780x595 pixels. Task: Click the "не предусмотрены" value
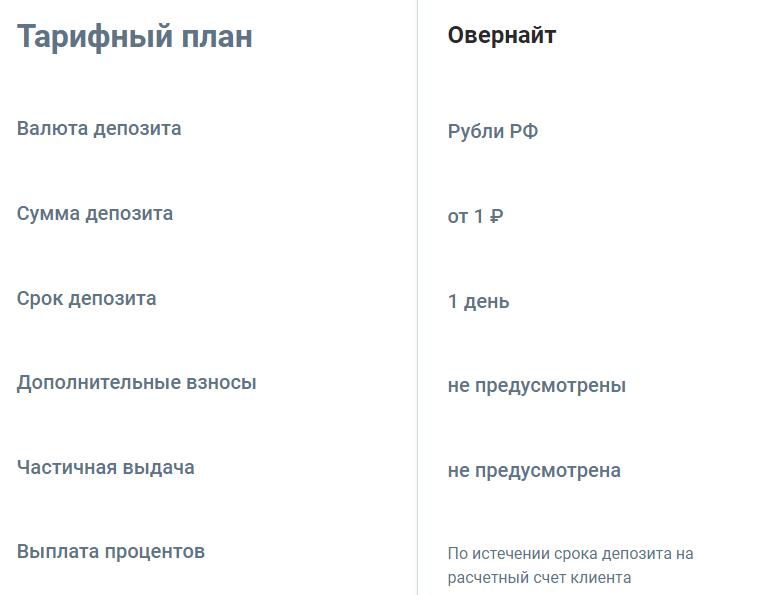click(x=537, y=386)
